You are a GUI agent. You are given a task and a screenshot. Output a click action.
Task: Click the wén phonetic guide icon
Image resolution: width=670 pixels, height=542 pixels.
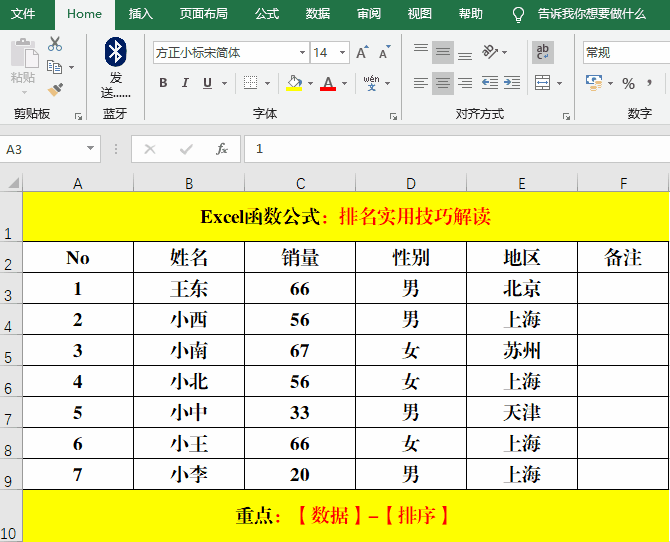tap(371, 82)
